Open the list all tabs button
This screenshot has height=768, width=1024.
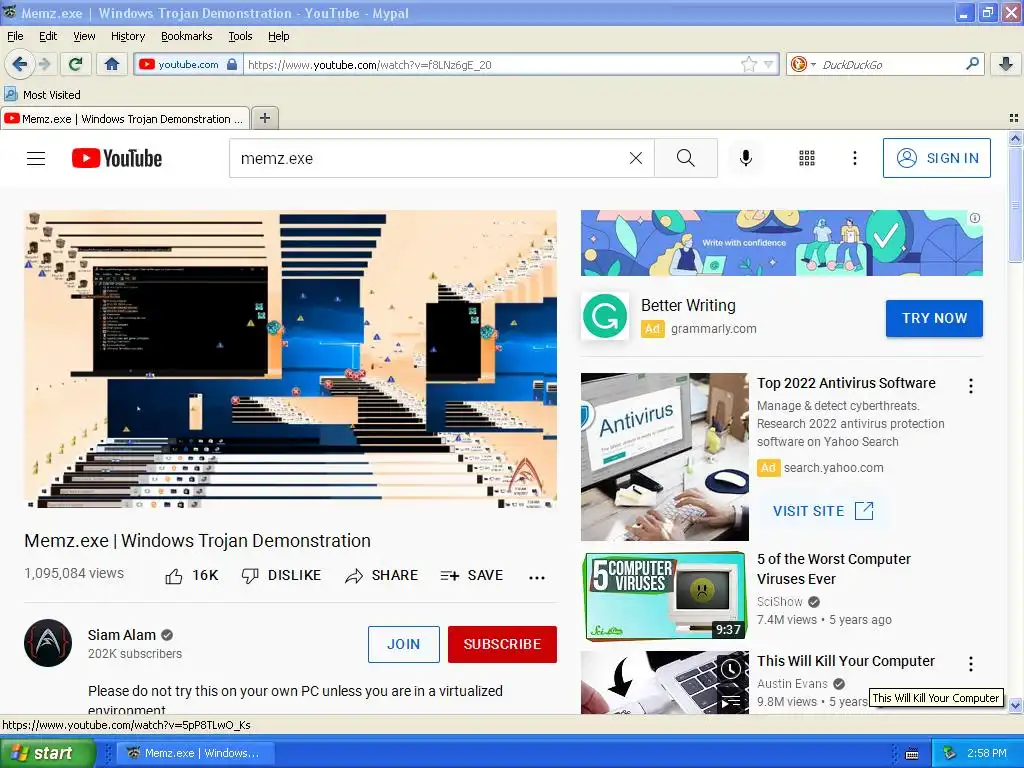[1013, 118]
